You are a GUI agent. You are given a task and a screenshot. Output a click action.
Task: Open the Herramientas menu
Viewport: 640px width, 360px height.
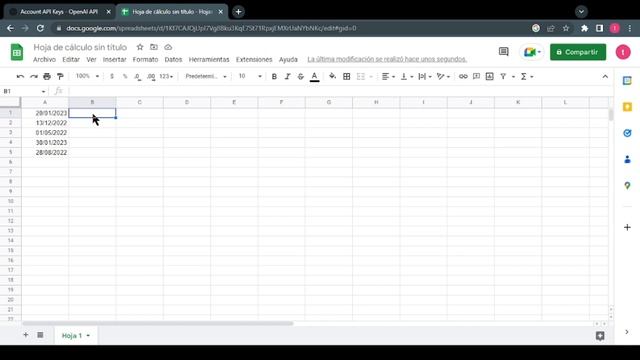[x=209, y=60]
